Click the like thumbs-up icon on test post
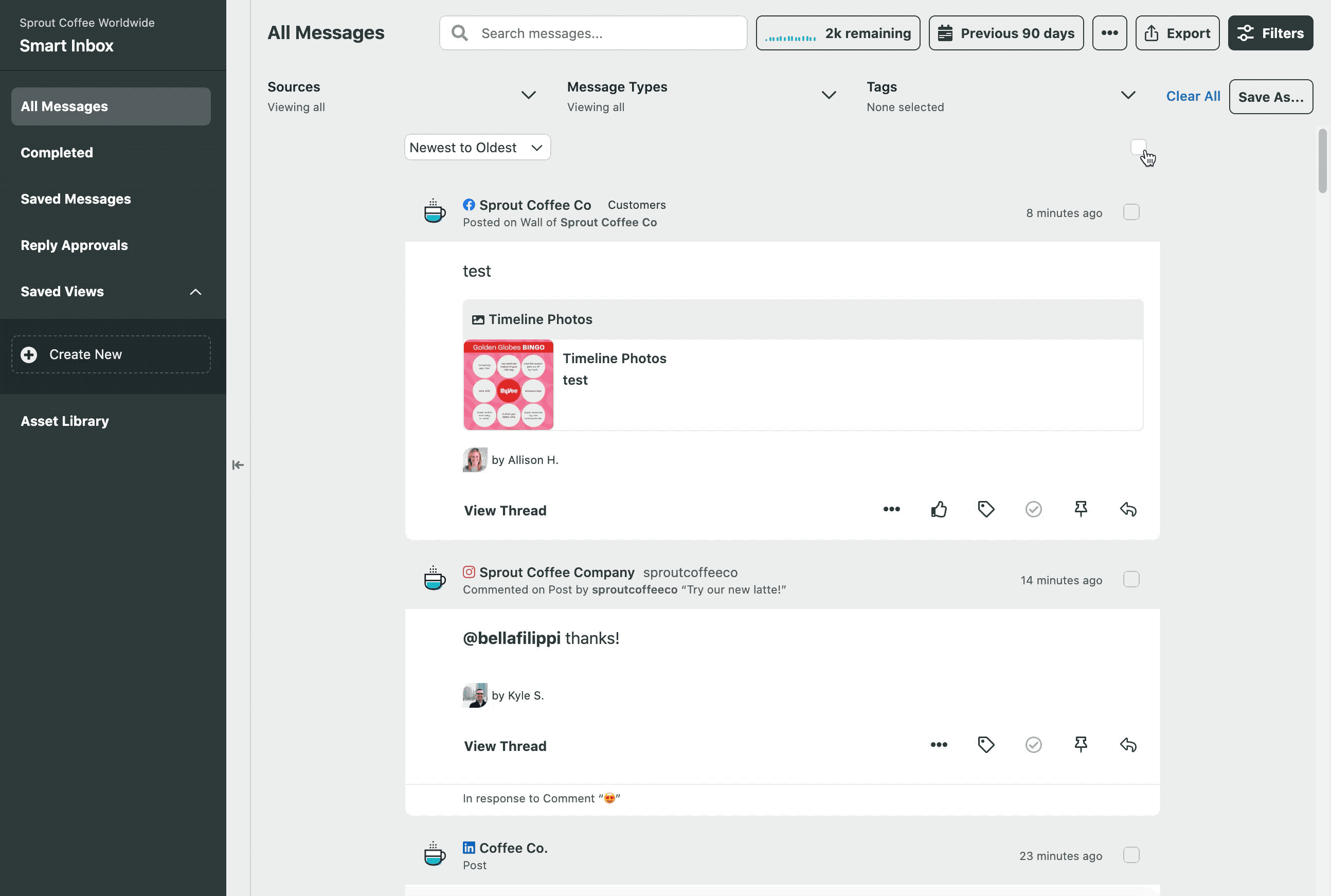 pos(939,509)
